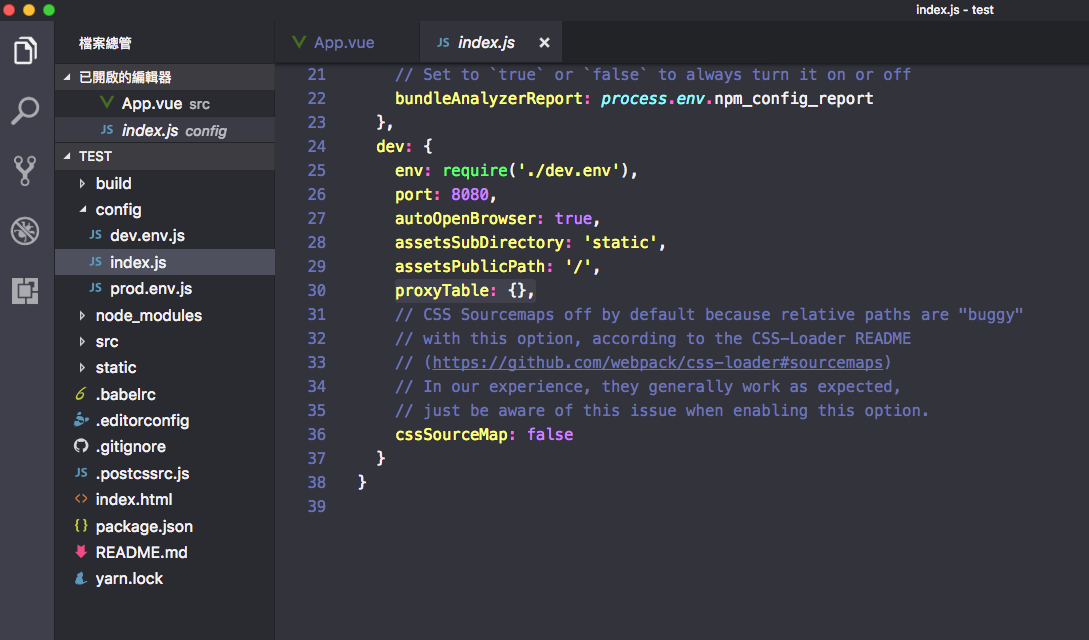The height and width of the screenshot is (640, 1089).
Task: Open the Explorer view in activity bar
Action: click(x=26, y=50)
